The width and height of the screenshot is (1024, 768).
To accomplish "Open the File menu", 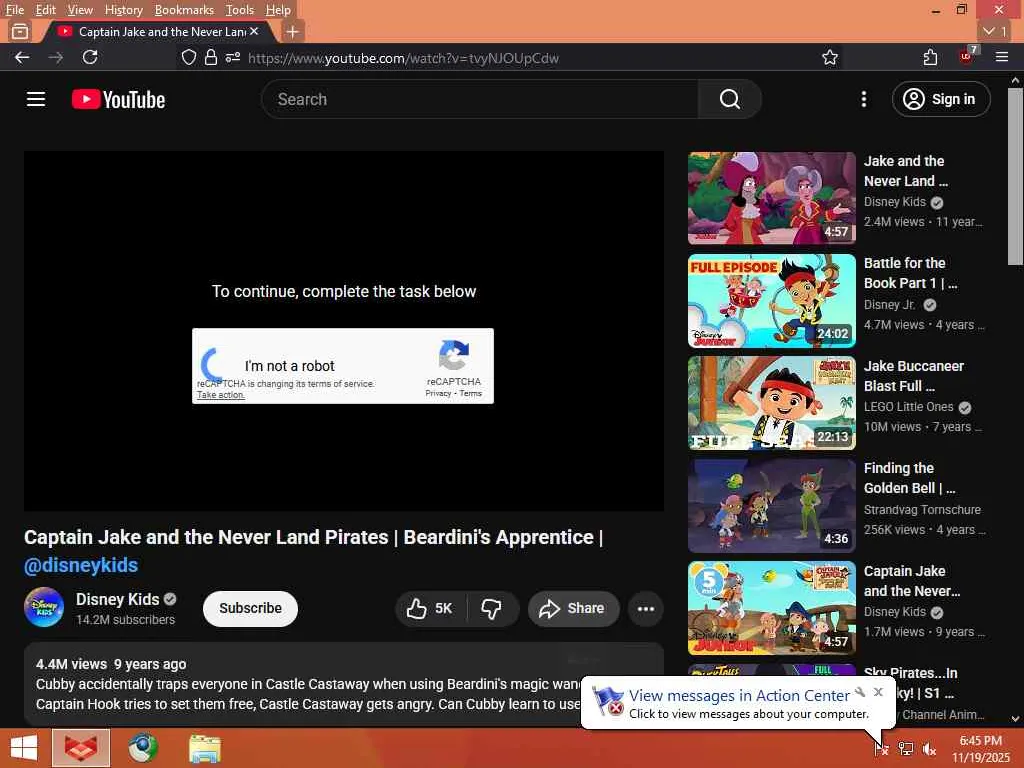I will pos(14,10).
